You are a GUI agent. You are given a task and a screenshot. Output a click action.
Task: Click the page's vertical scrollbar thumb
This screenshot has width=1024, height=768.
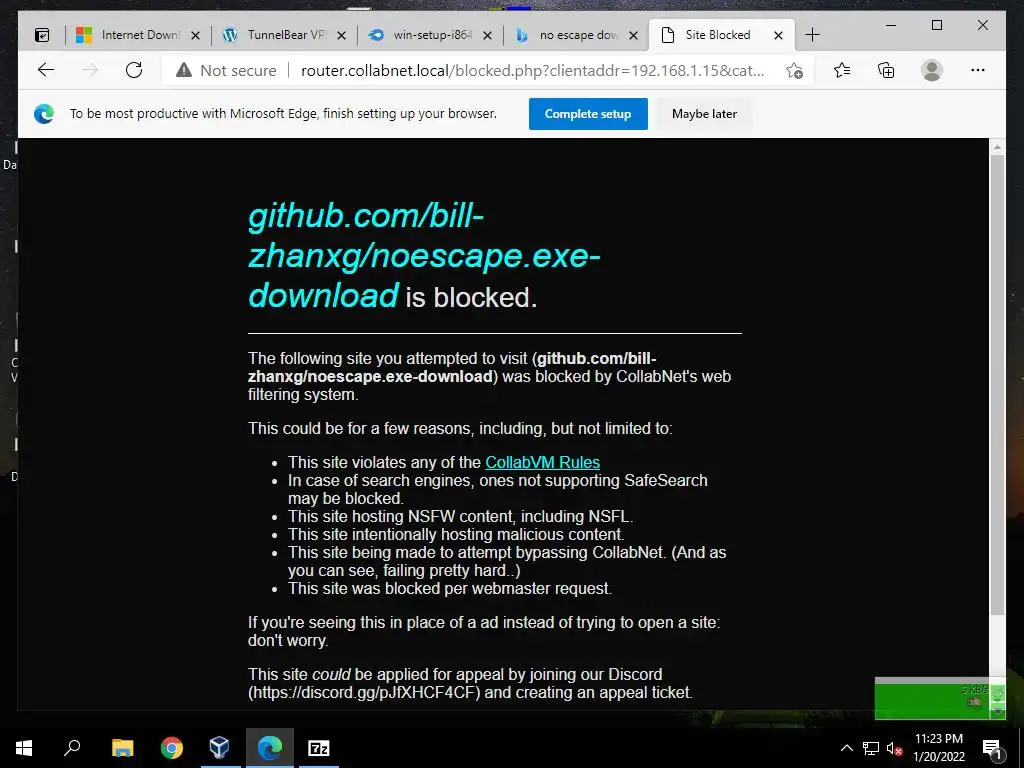pyautogui.click(x=997, y=385)
